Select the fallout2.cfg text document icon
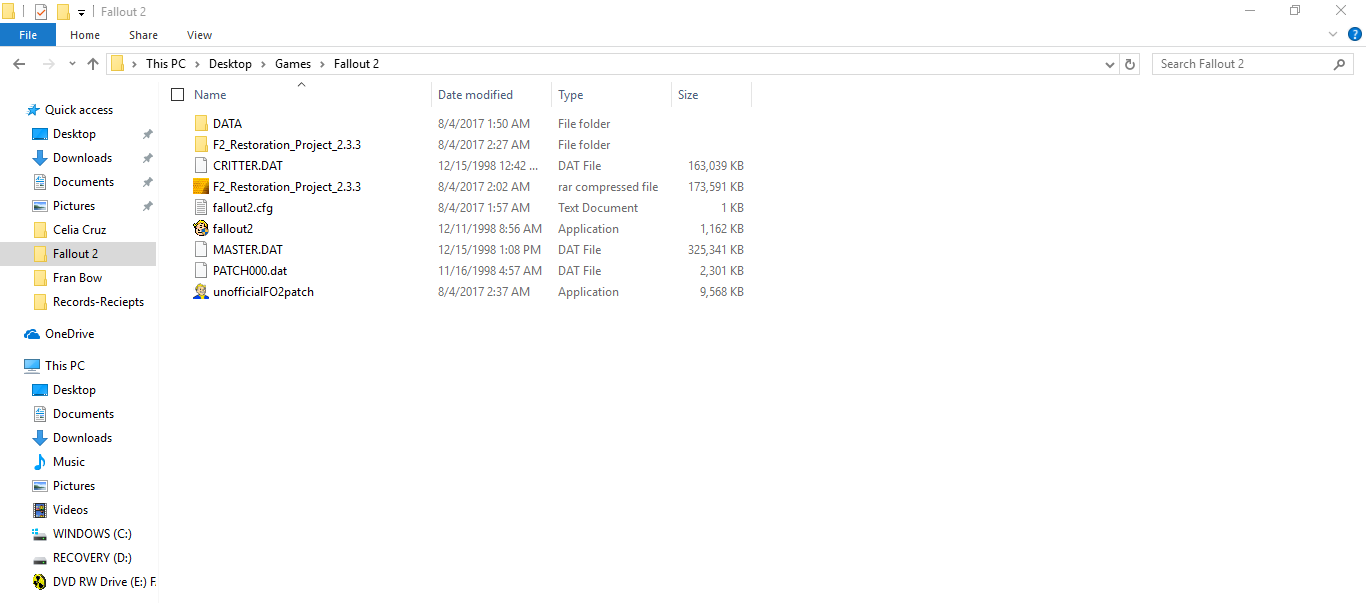1366x603 pixels. [201, 208]
